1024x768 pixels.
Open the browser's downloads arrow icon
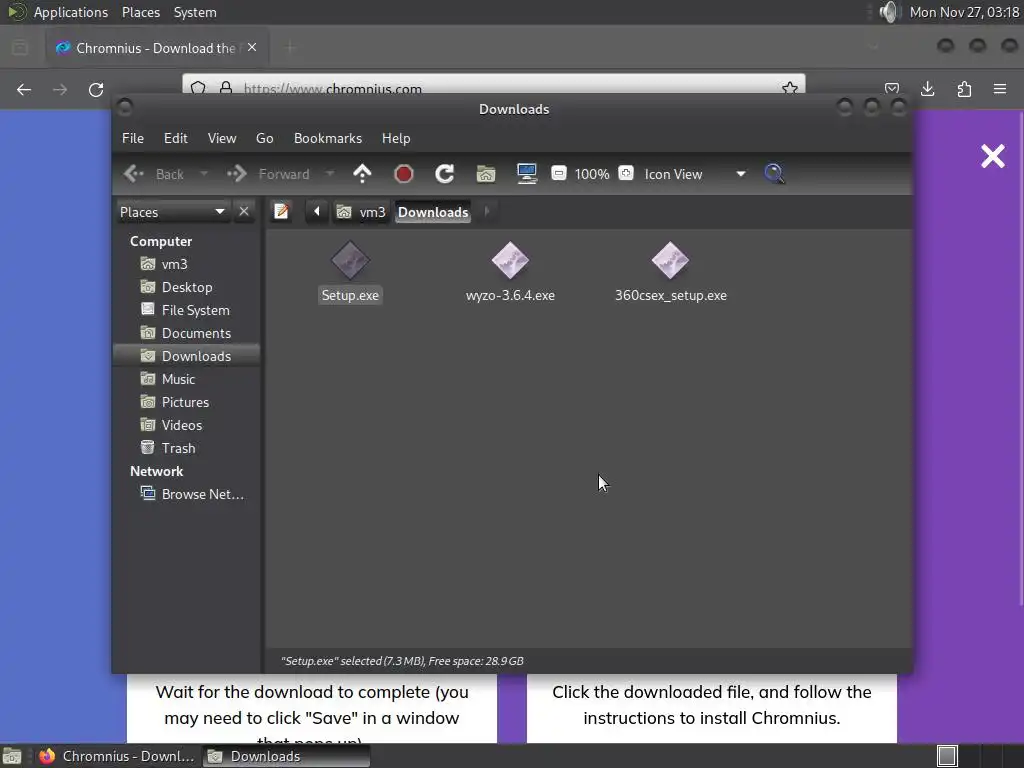pos(927,89)
